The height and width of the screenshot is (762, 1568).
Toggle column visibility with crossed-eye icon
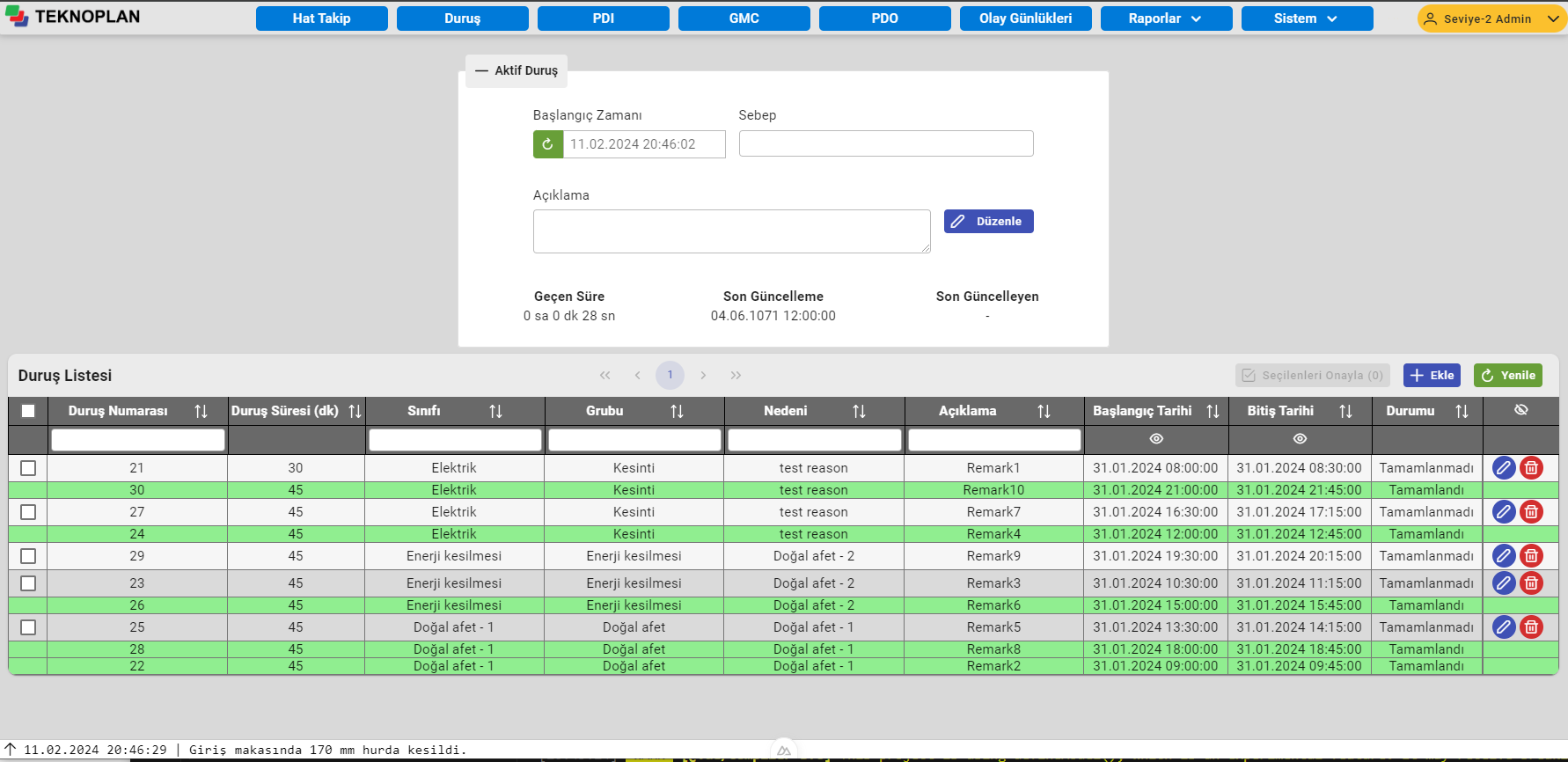1520,410
